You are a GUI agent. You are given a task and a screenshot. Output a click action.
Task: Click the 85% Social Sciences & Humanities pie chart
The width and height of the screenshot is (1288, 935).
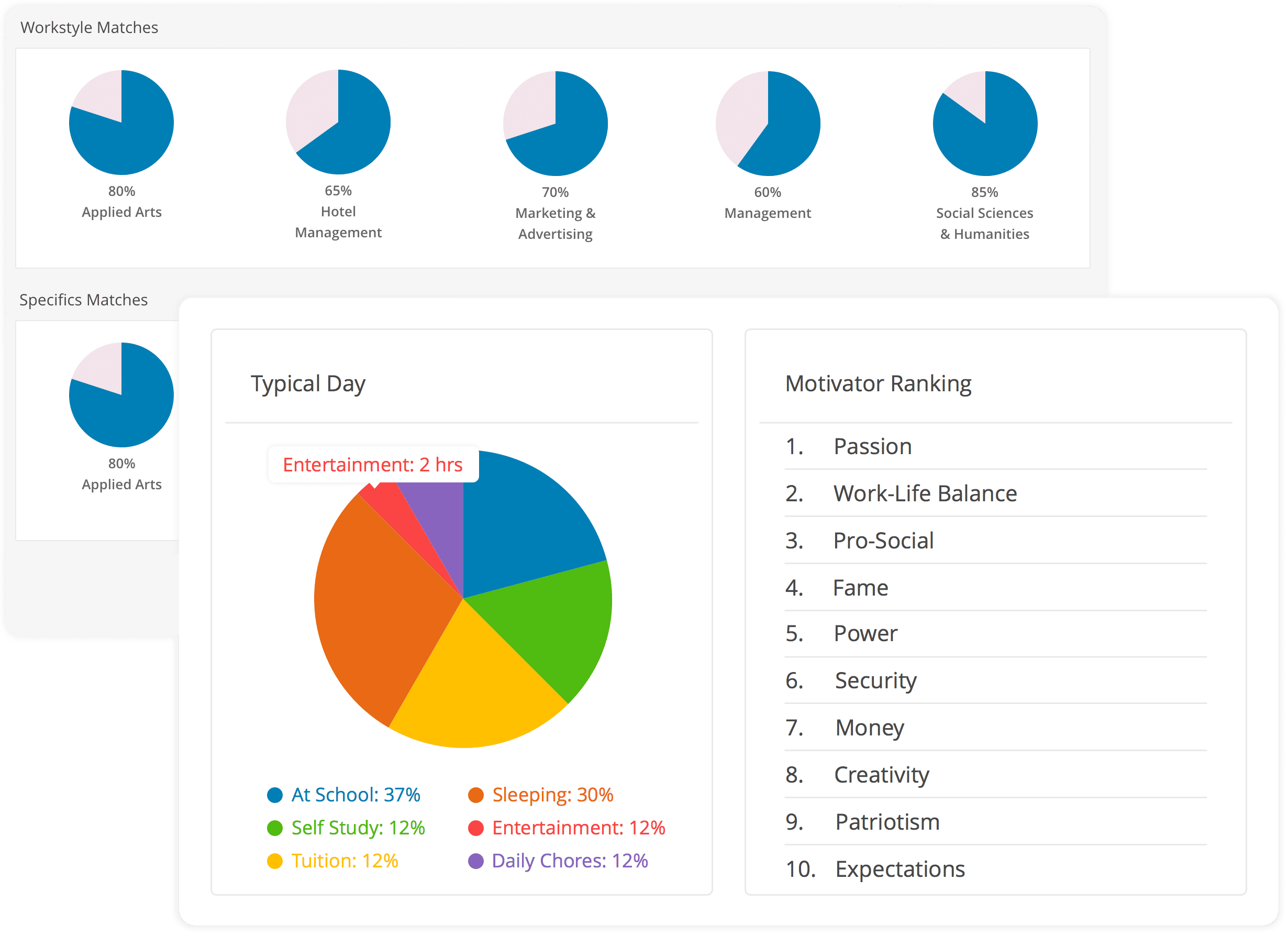(985, 123)
